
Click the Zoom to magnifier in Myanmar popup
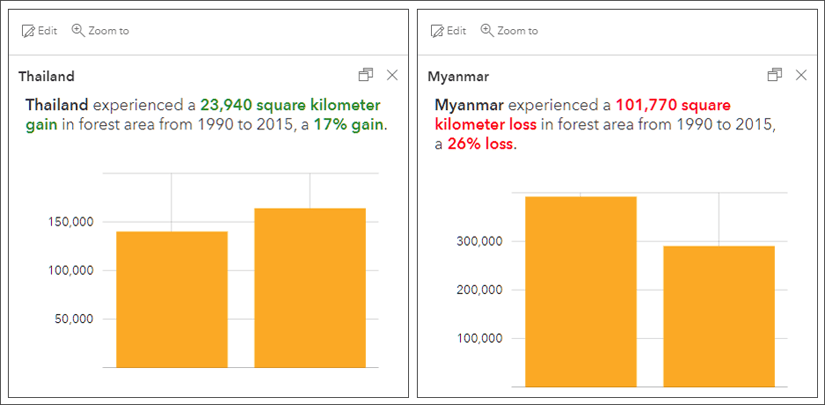[x=487, y=31]
